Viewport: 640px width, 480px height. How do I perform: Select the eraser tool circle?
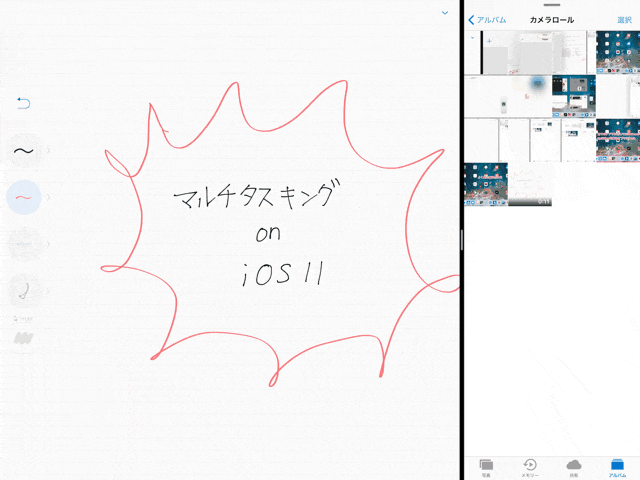tap(24, 291)
